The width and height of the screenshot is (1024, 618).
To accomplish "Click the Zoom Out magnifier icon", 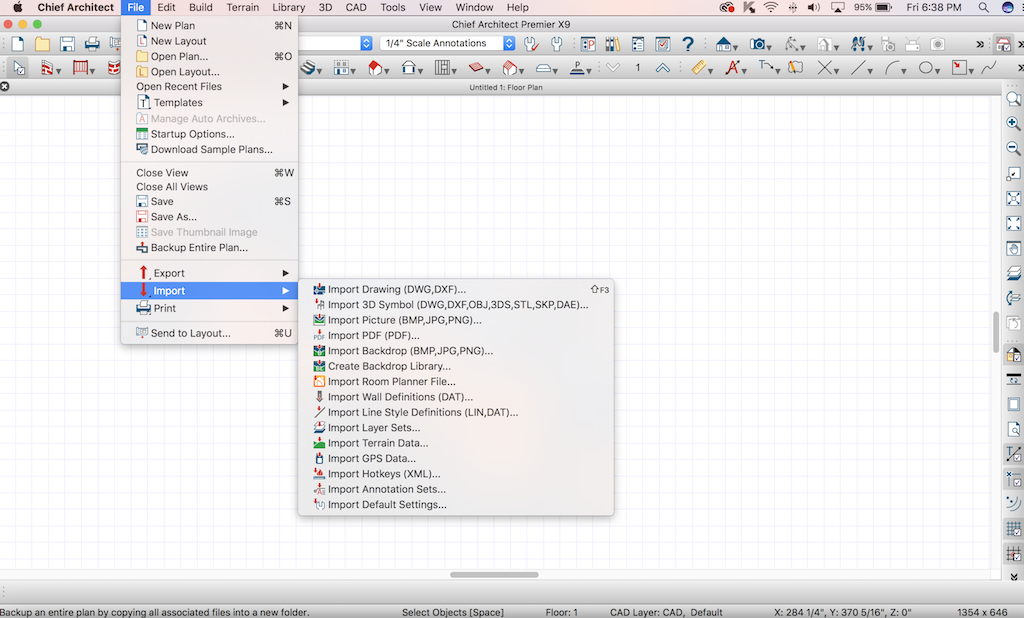I will 1013,148.
